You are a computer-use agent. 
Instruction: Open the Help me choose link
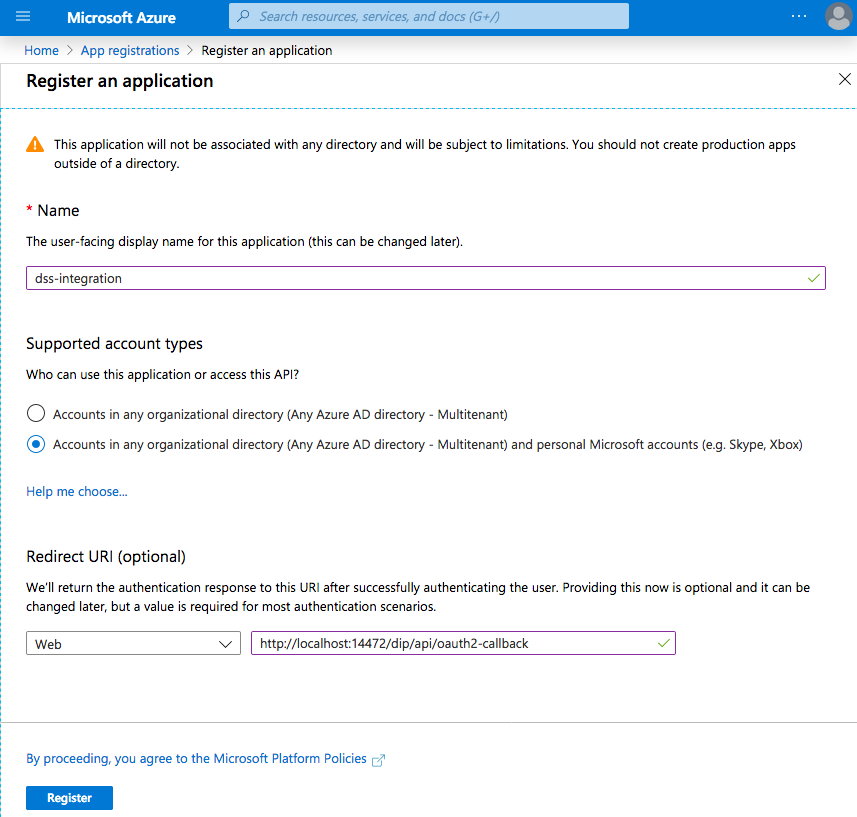click(x=76, y=491)
